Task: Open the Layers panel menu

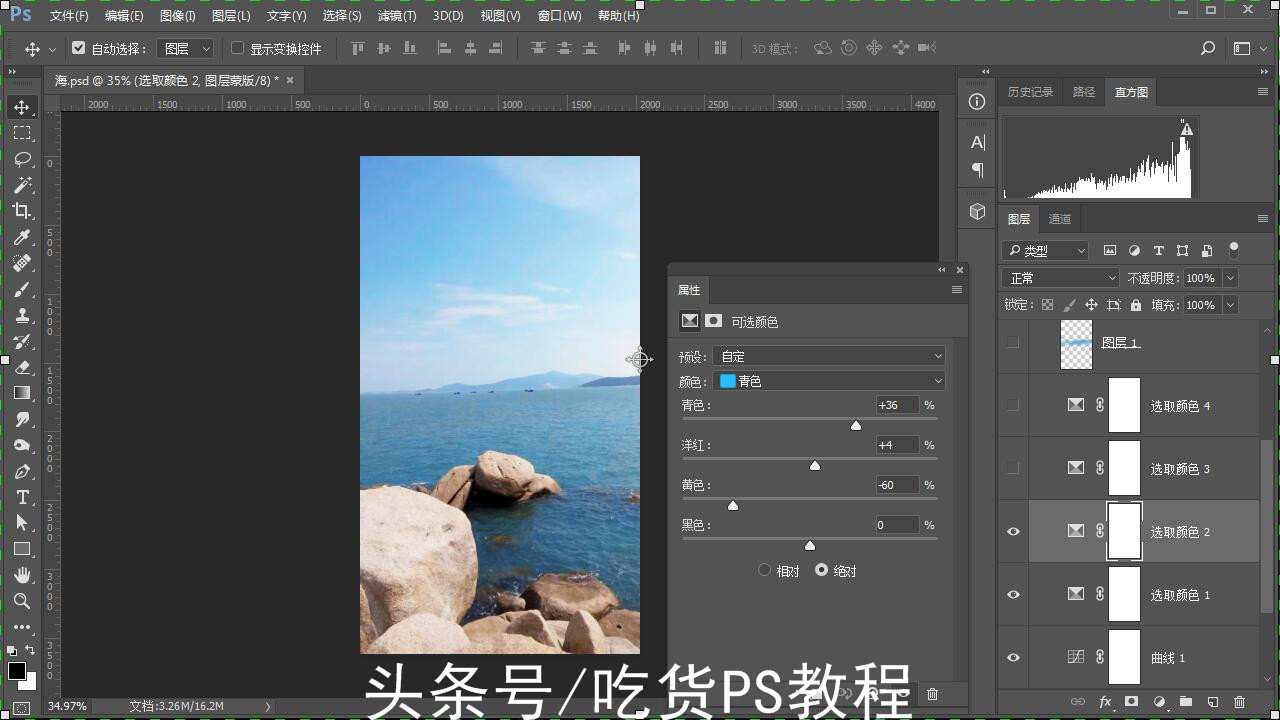Action: pos(1264,219)
